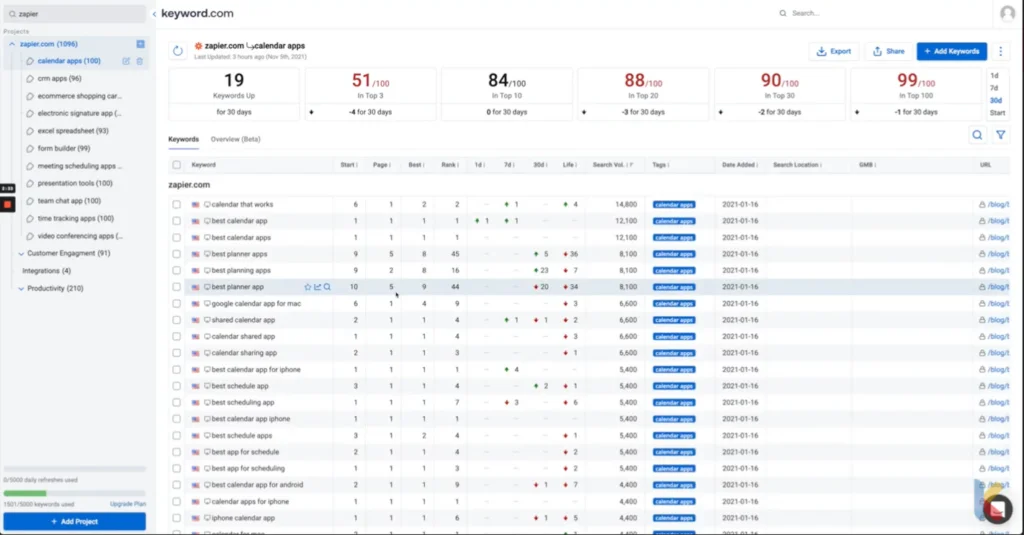Click the red record stop button on left edge

point(7,204)
